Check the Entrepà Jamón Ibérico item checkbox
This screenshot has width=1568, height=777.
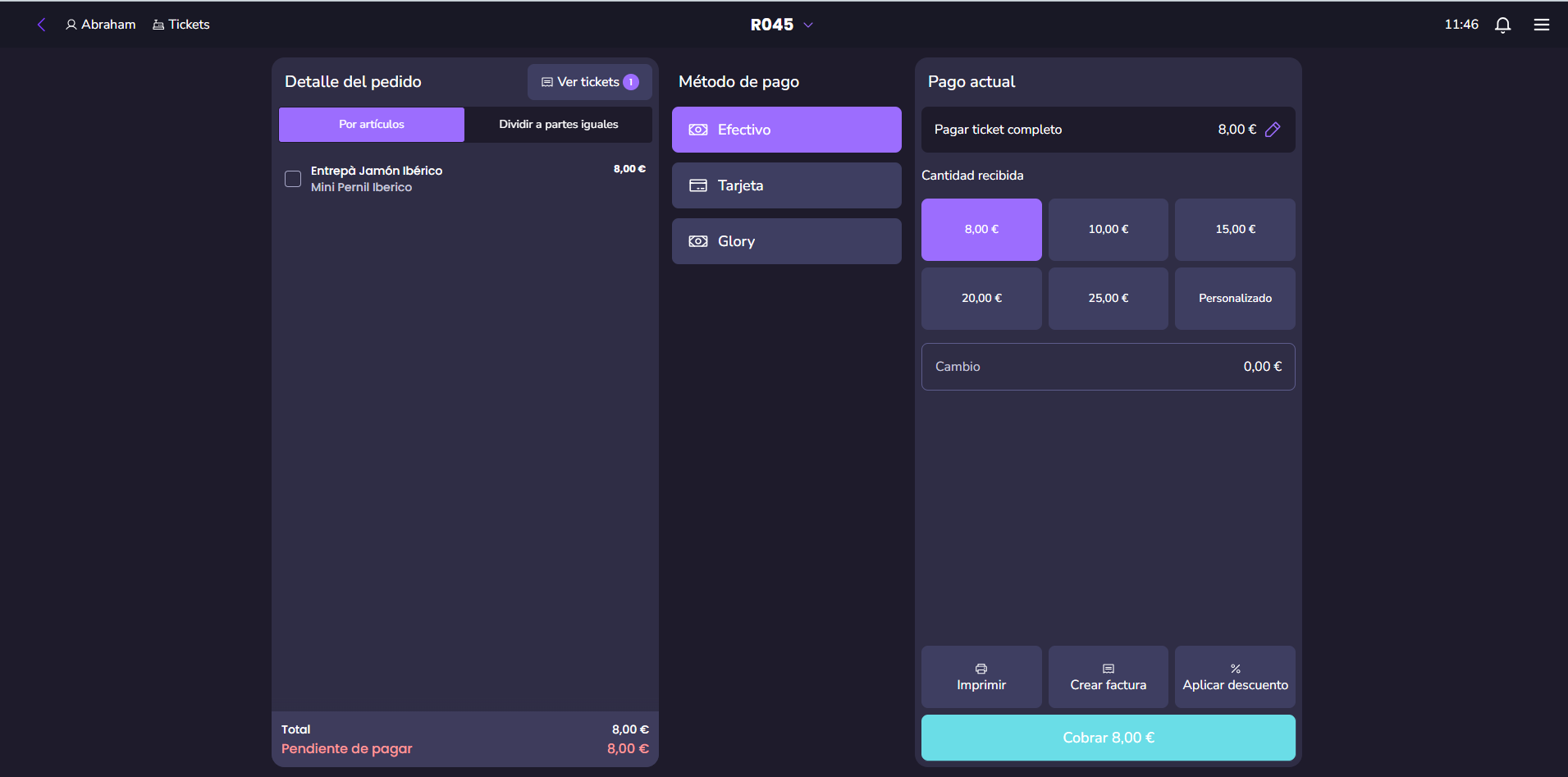[x=293, y=179]
